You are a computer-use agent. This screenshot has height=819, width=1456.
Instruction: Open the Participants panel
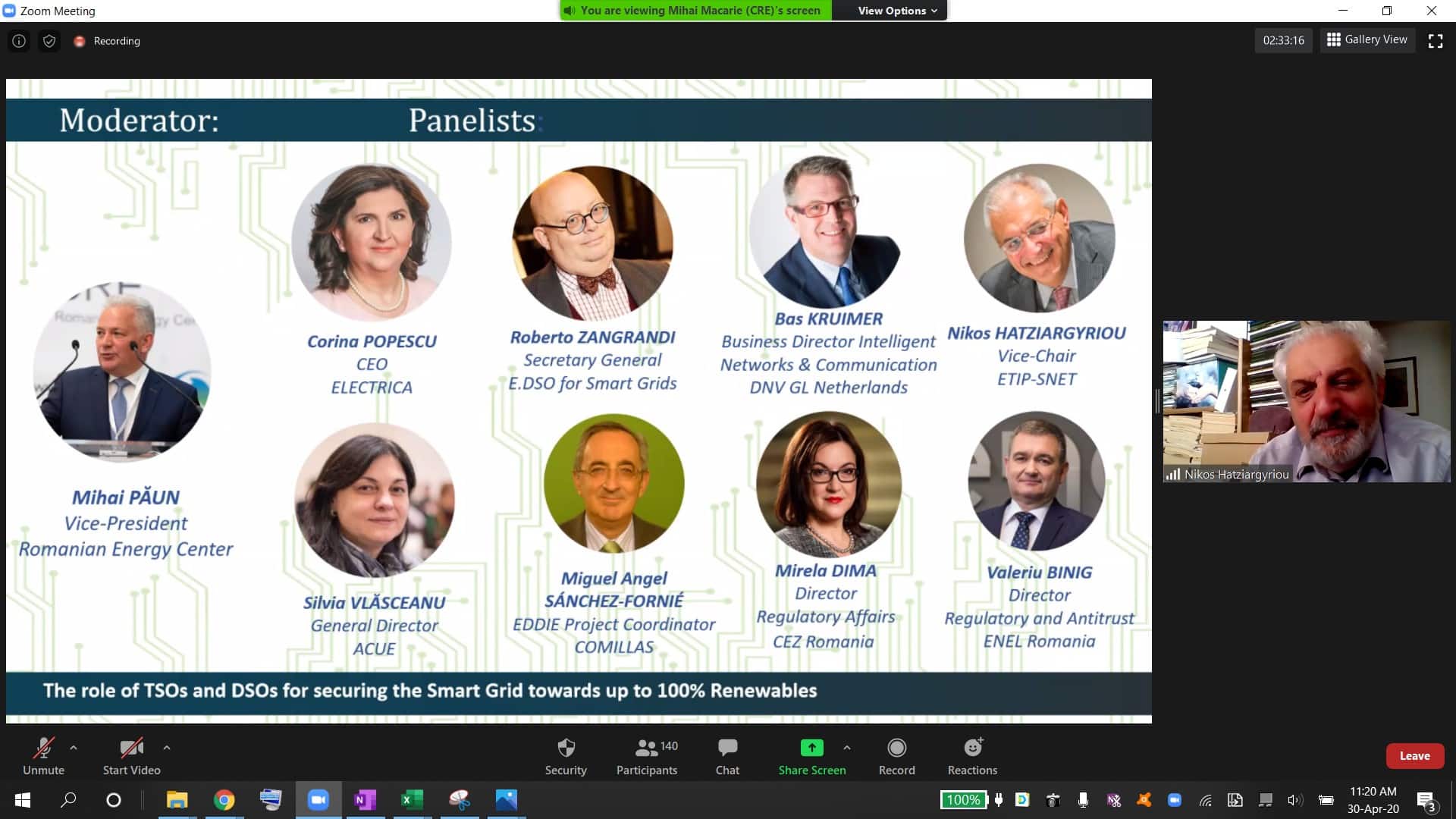[x=647, y=756]
